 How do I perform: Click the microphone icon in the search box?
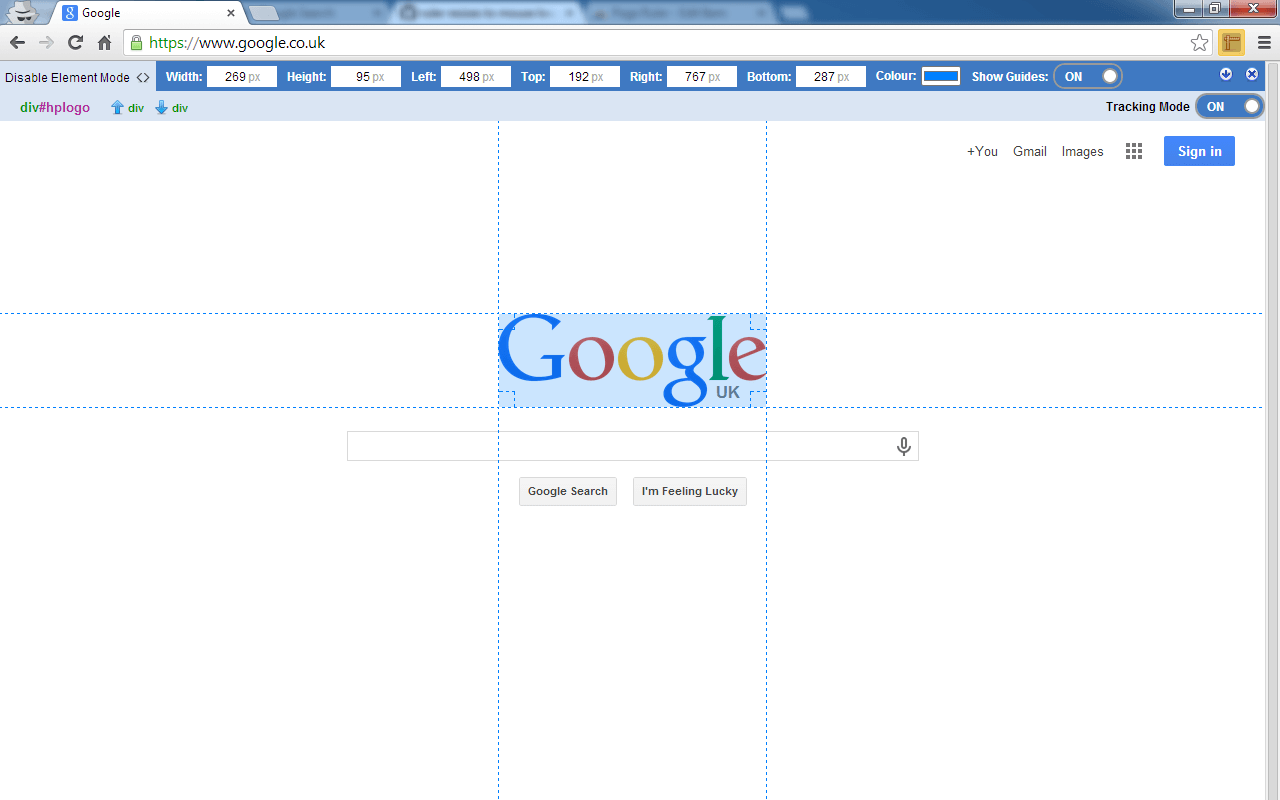(903, 446)
